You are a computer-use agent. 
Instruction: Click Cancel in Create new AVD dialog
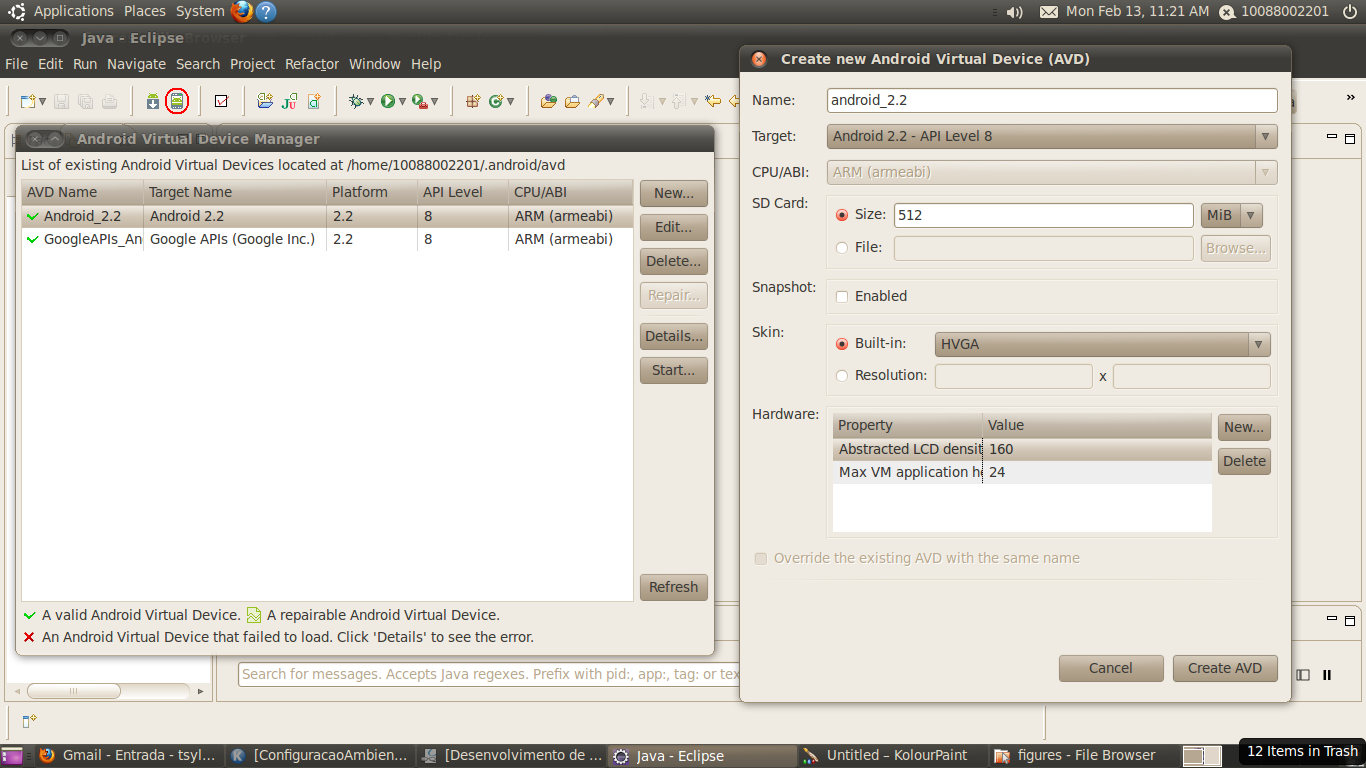tap(1111, 668)
